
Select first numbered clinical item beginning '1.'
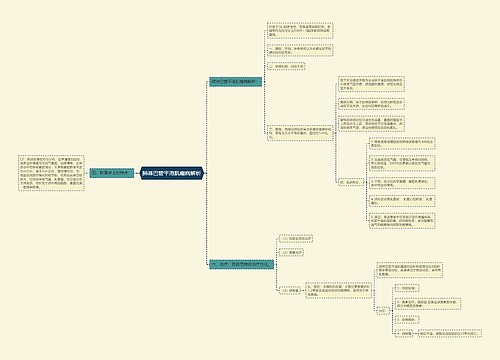pyautogui.click(x=402, y=144)
